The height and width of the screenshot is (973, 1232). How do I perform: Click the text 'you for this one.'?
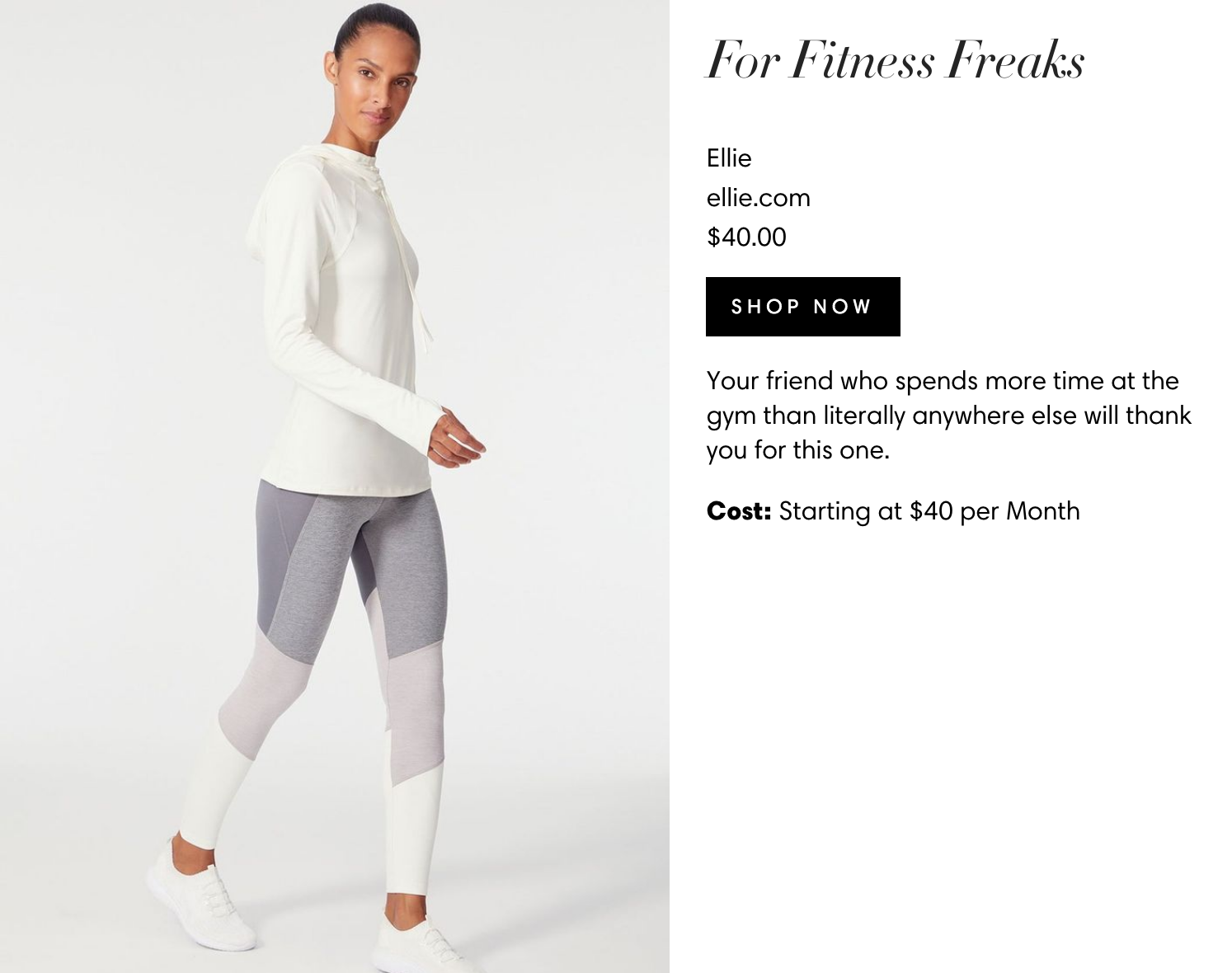tap(797, 450)
